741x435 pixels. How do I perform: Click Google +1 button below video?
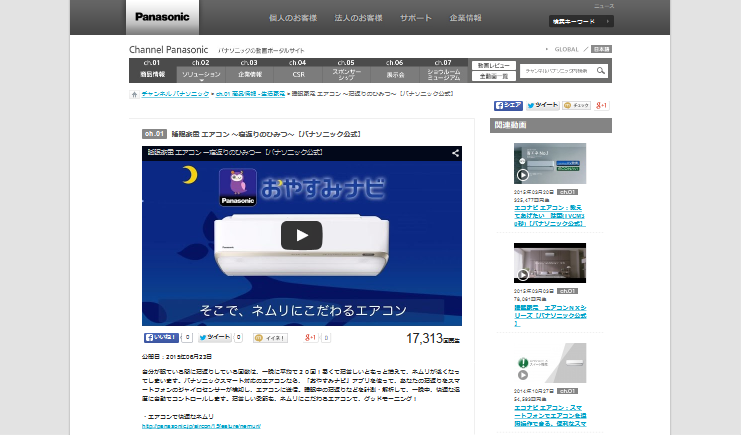click(310, 338)
